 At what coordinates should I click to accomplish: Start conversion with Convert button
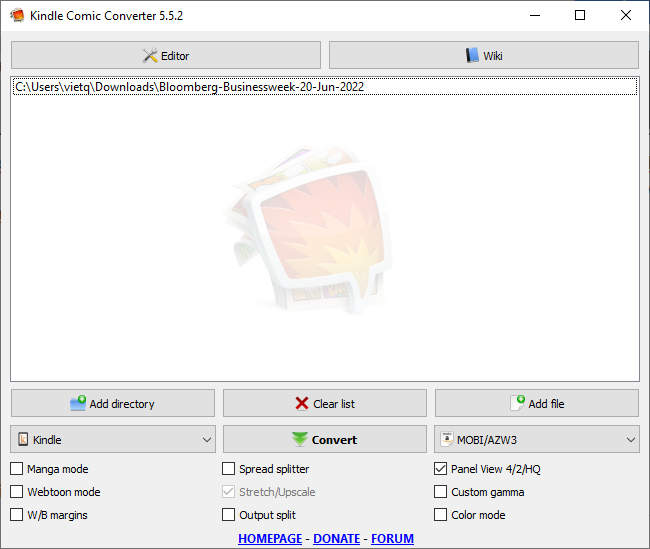325,439
